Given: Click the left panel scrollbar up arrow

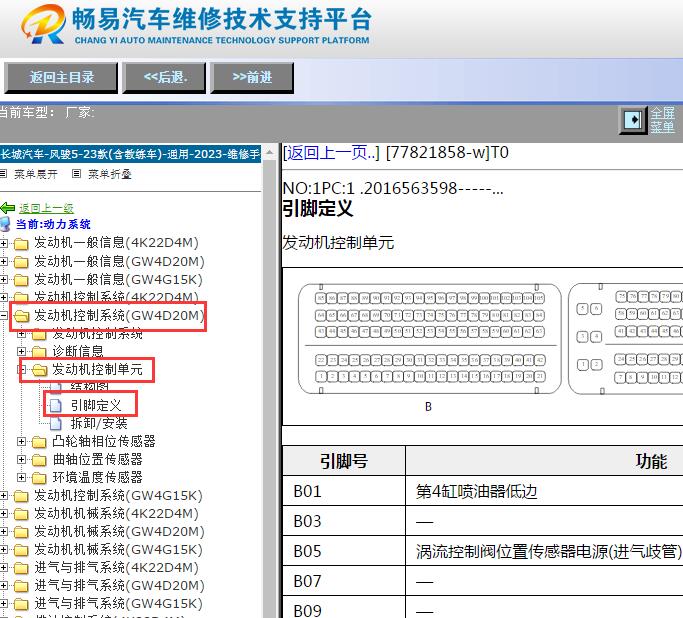Looking at the screenshot, I should click(x=270, y=152).
